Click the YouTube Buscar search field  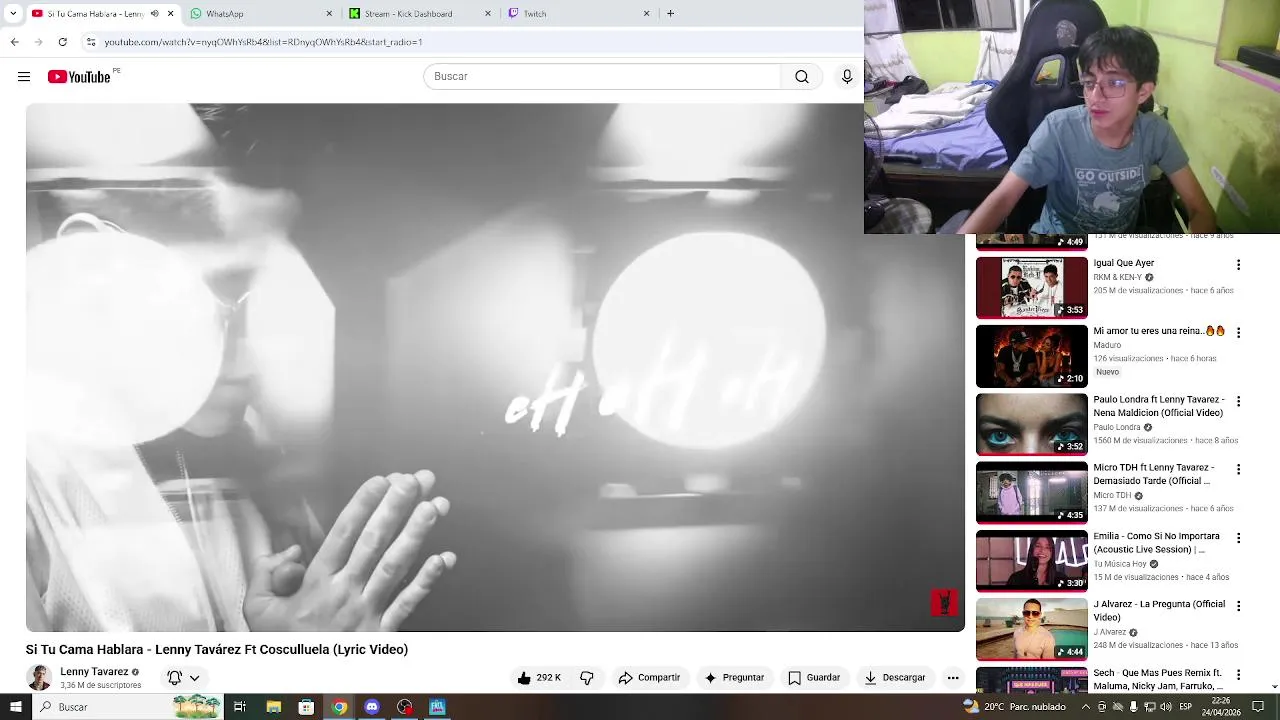click(602, 77)
